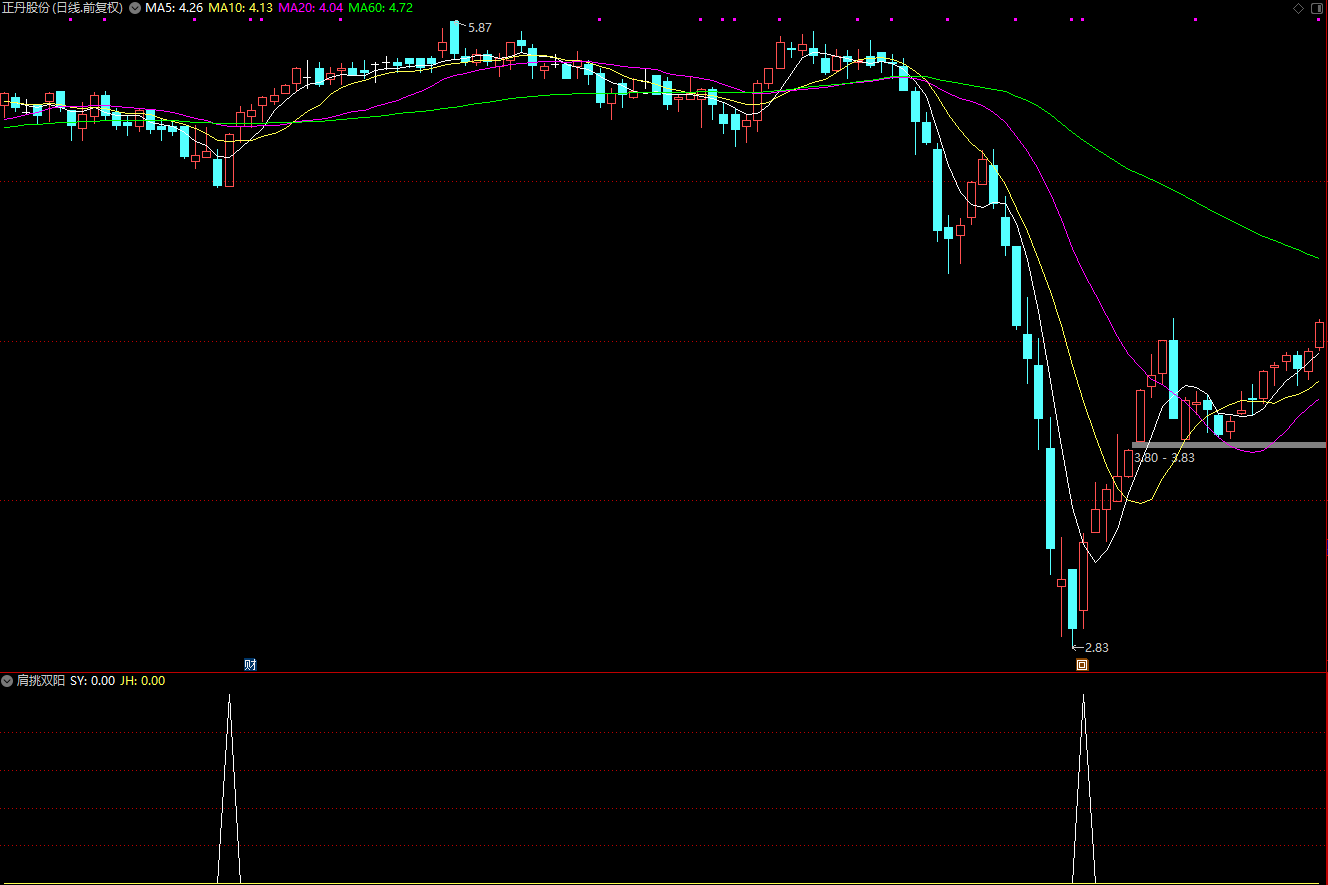Viewport: 1328px width, 885px height.
Task: Click the 肩挑双阳 indicator name
Action: [41, 681]
